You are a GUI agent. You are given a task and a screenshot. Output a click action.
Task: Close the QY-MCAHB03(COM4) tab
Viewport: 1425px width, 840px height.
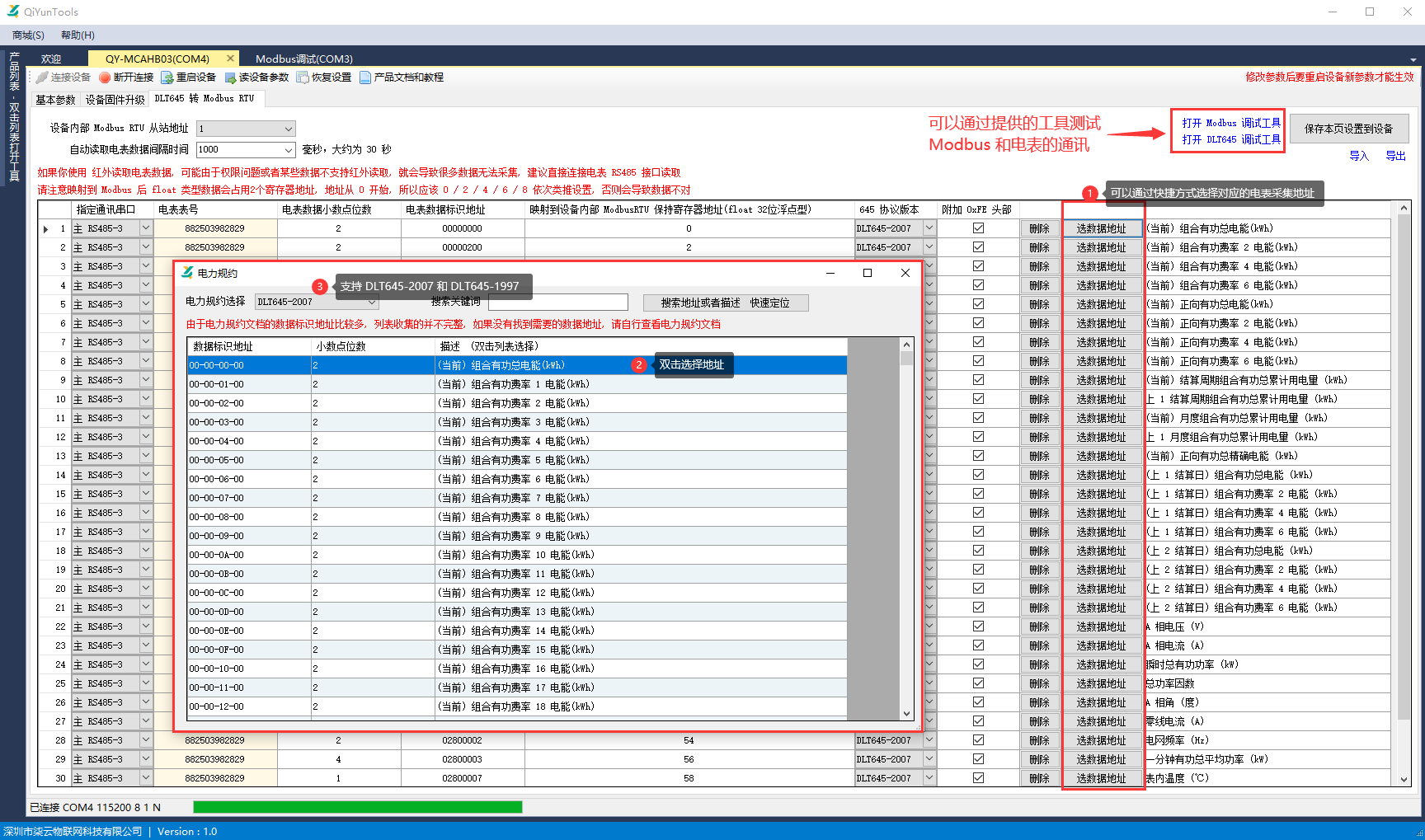pyautogui.click(x=231, y=59)
